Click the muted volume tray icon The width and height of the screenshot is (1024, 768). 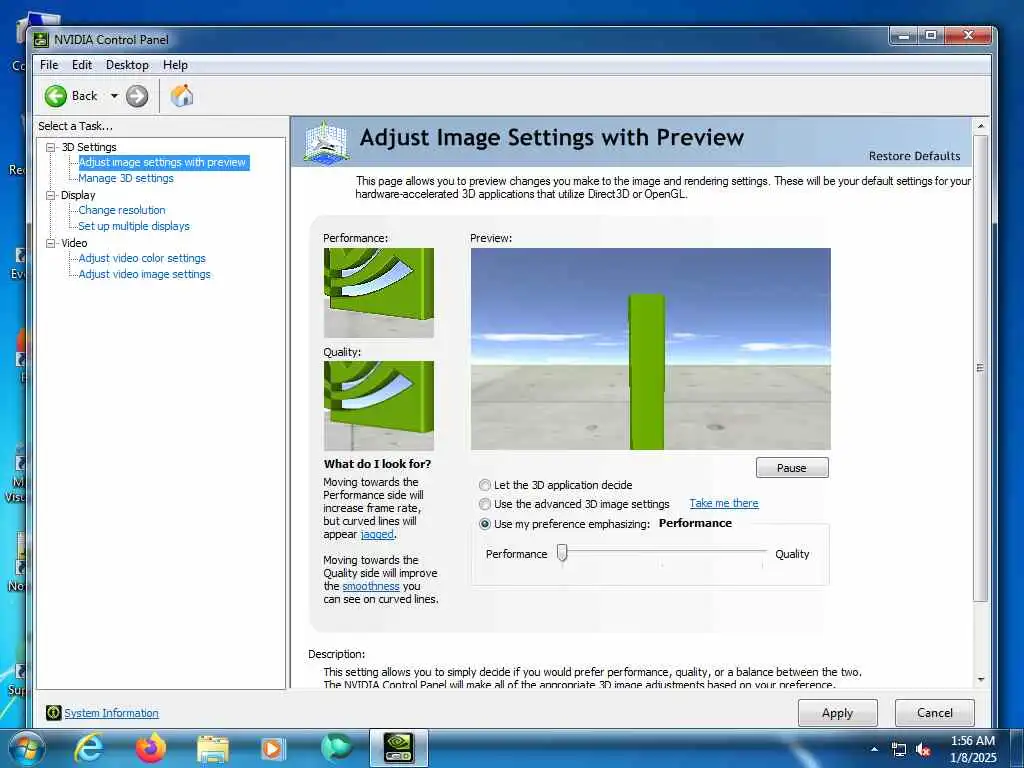(923, 750)
